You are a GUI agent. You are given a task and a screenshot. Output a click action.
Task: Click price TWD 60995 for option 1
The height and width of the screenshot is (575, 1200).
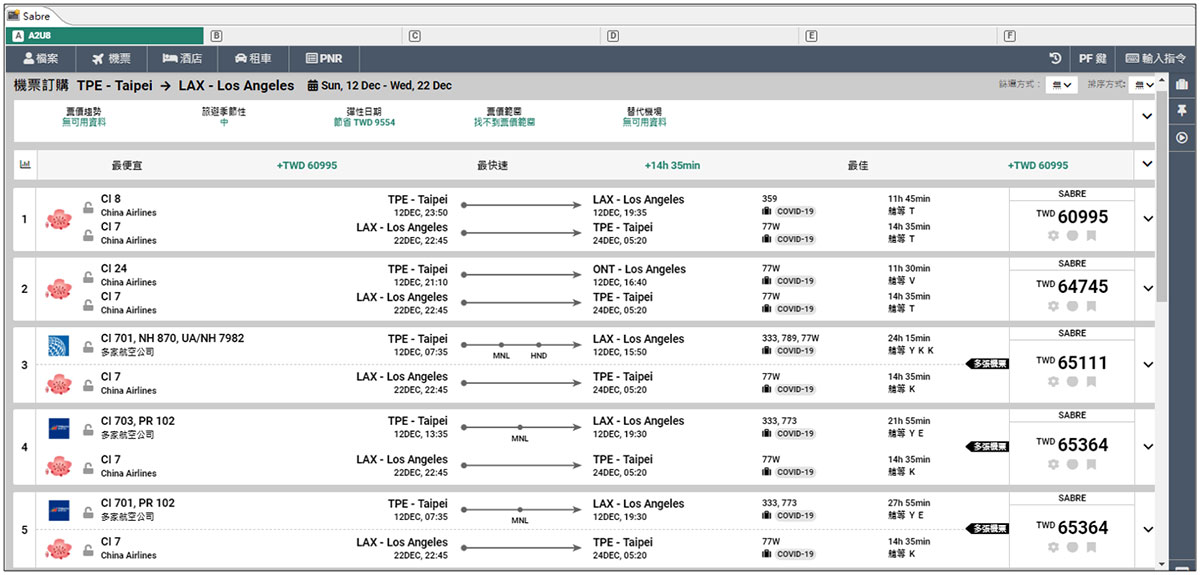(1072, 217)
